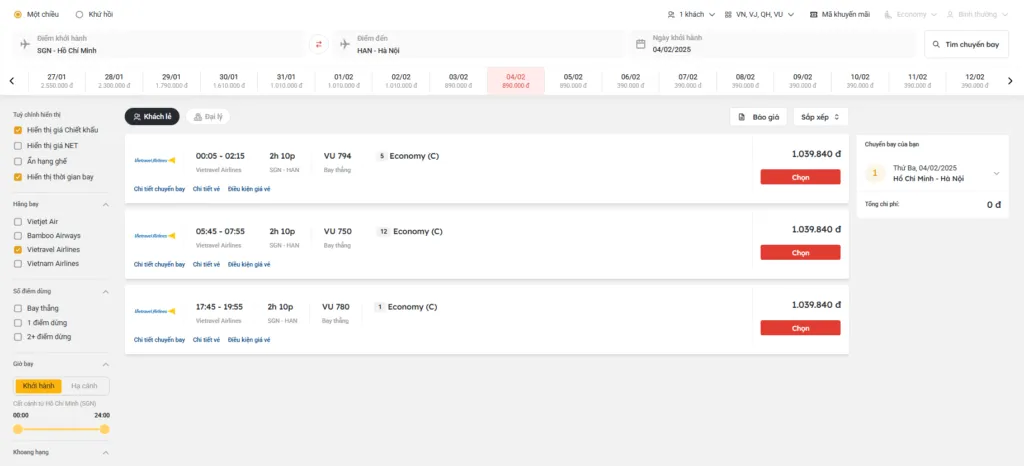Collapse the Hãng bay filter section
1024x466 pixels.
click(x=106, y=205)
